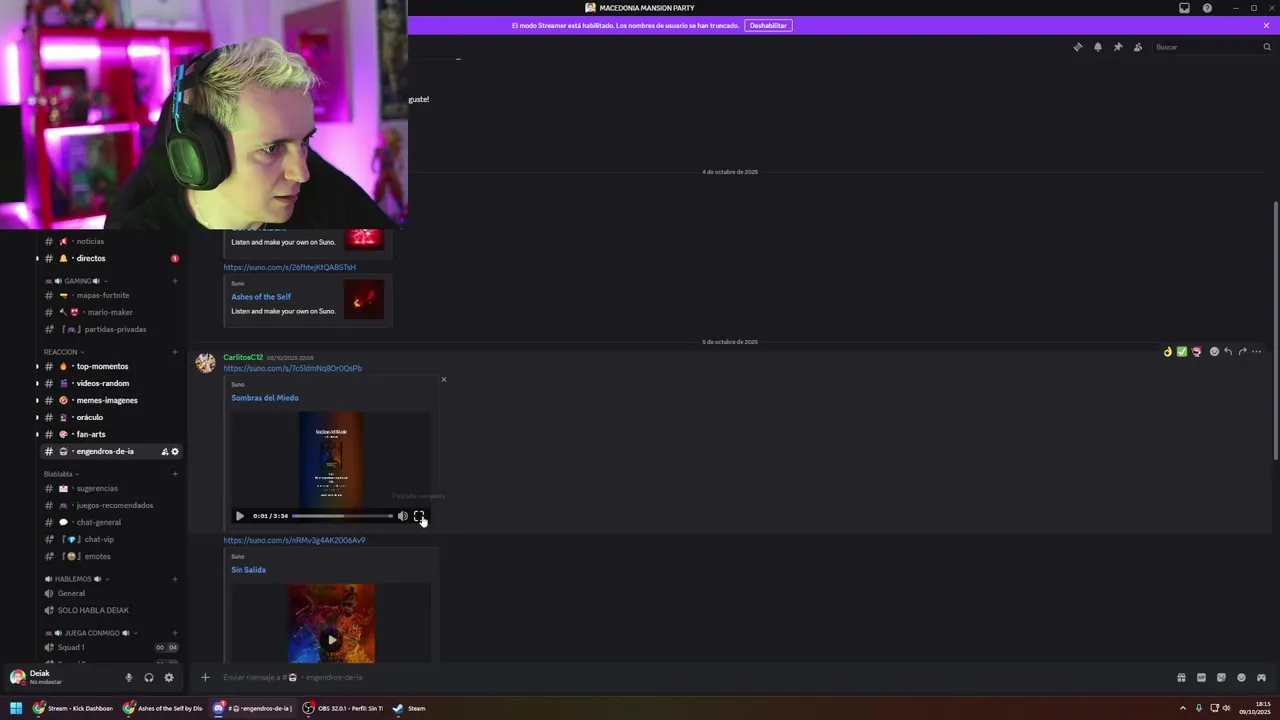Click the CarlitosC12 username
Screen dimensions: 1280x720
[x=243, y=357]
